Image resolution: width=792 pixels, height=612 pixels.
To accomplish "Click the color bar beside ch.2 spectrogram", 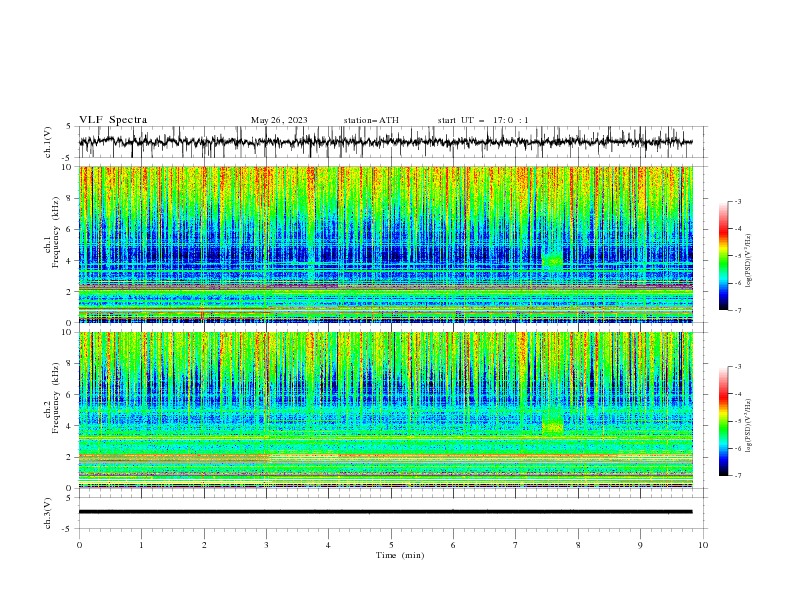I will 723,421.
